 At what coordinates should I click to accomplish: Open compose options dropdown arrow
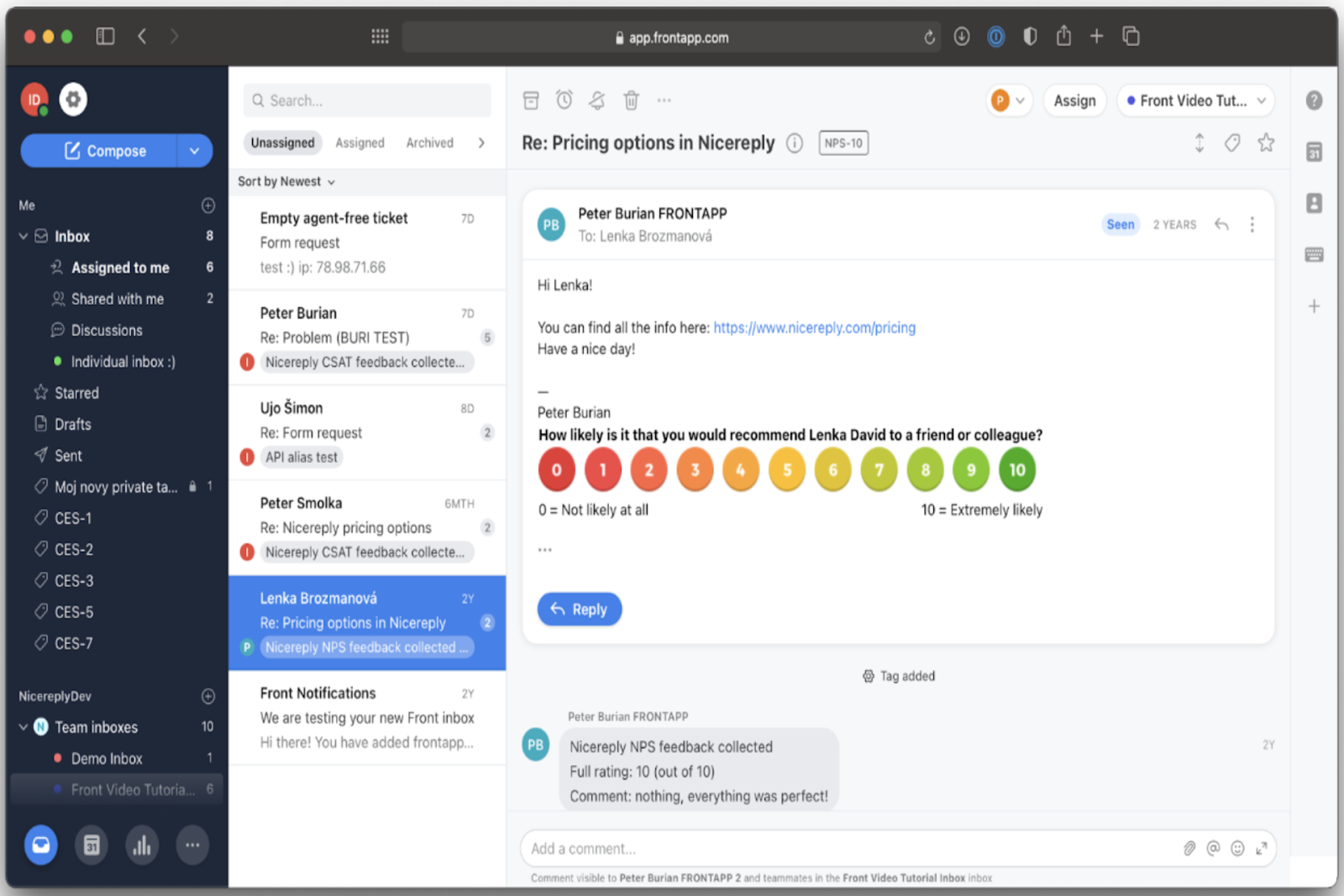pyautogui.click(x=195, y=151)
